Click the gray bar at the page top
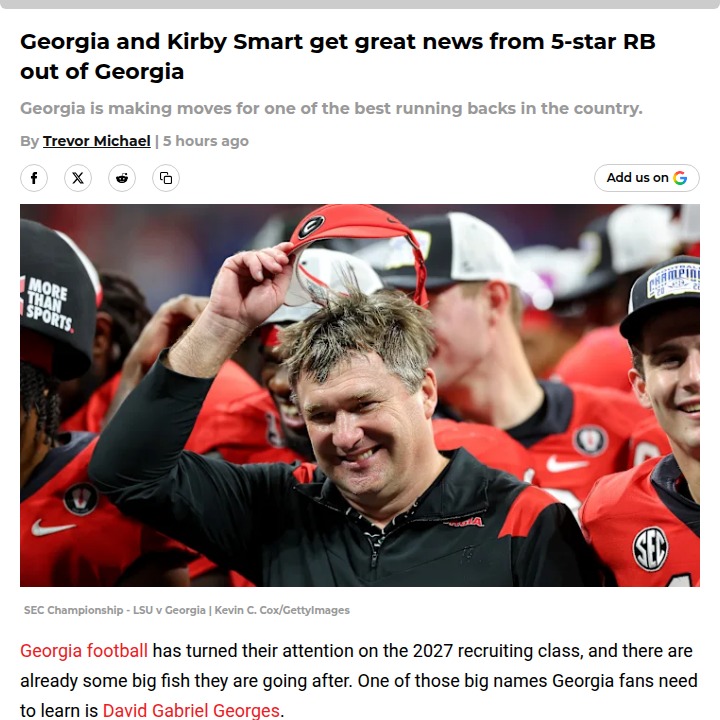The image size is (720, 720). 360,4
